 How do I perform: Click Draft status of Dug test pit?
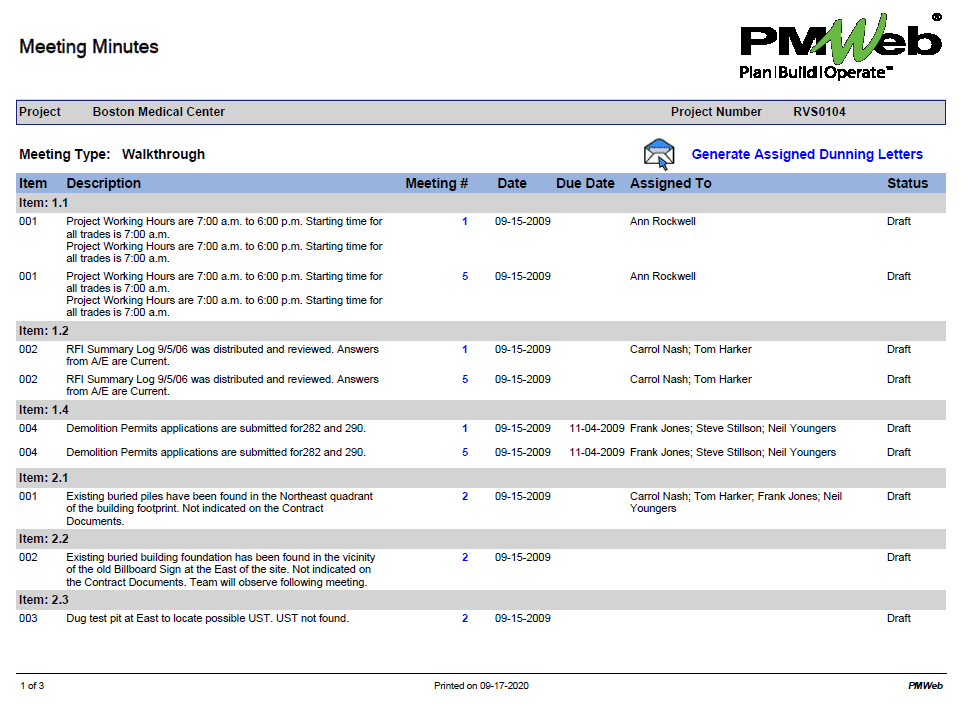[x=899, y=618]
